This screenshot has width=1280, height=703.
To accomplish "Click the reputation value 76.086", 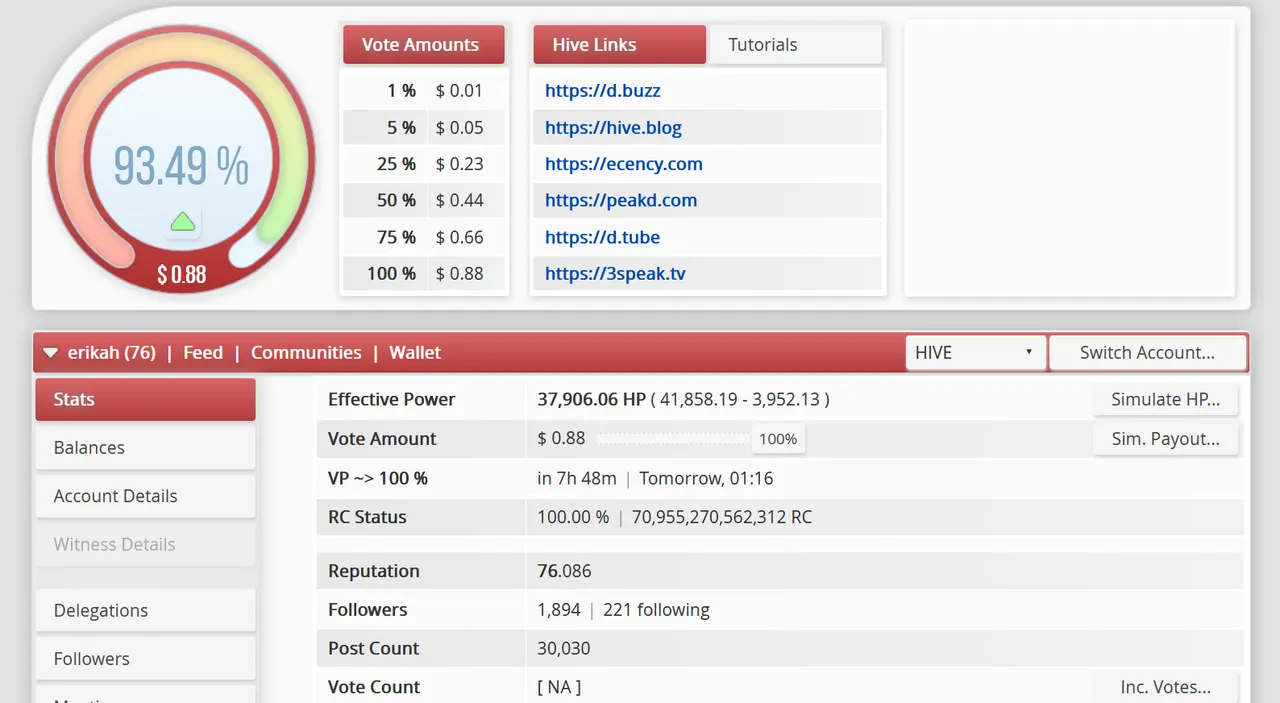I will click(564, 571).
